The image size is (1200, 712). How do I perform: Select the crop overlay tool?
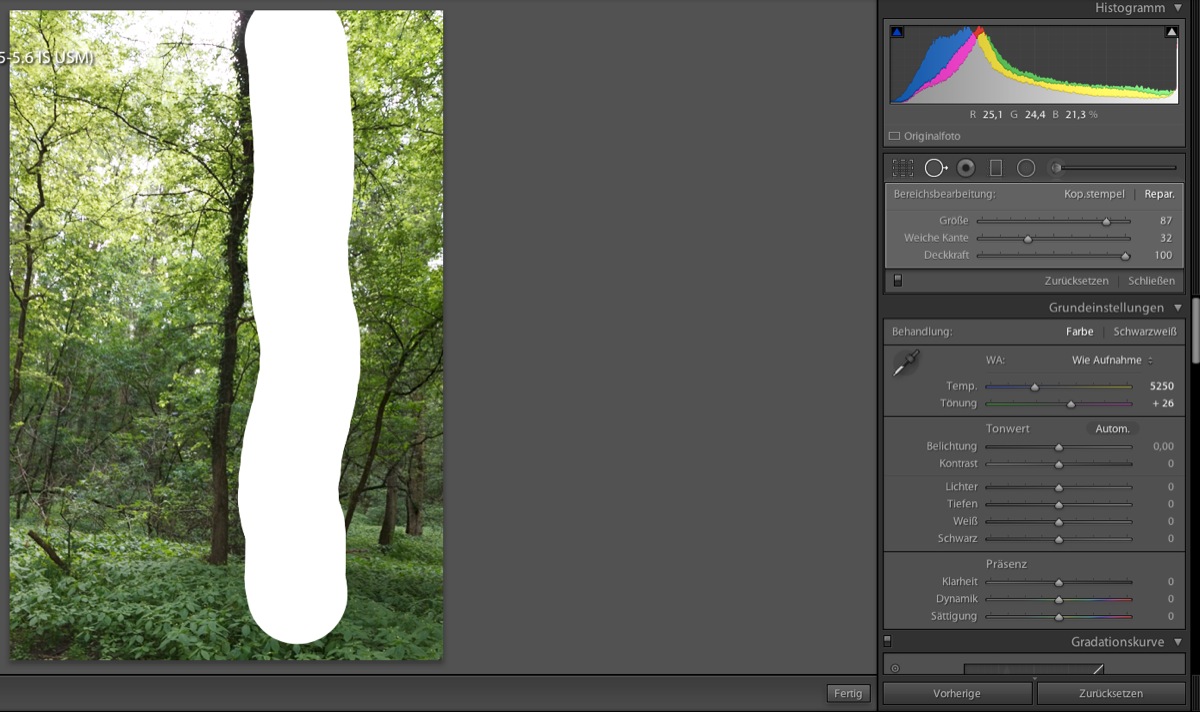(903, 168)
